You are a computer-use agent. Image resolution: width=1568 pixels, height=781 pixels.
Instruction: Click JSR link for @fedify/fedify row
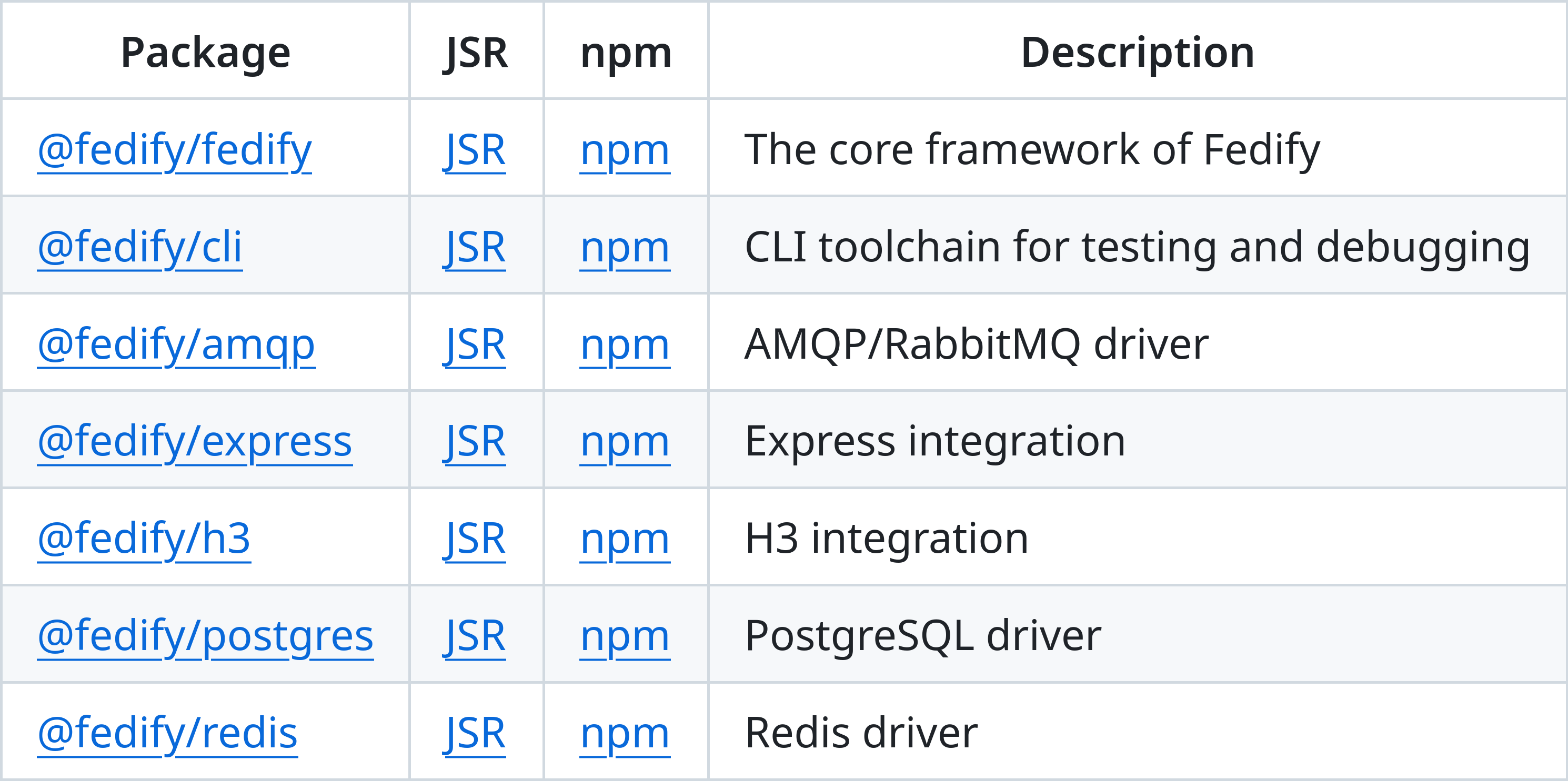pyautogui.click(x=475, y=150)
